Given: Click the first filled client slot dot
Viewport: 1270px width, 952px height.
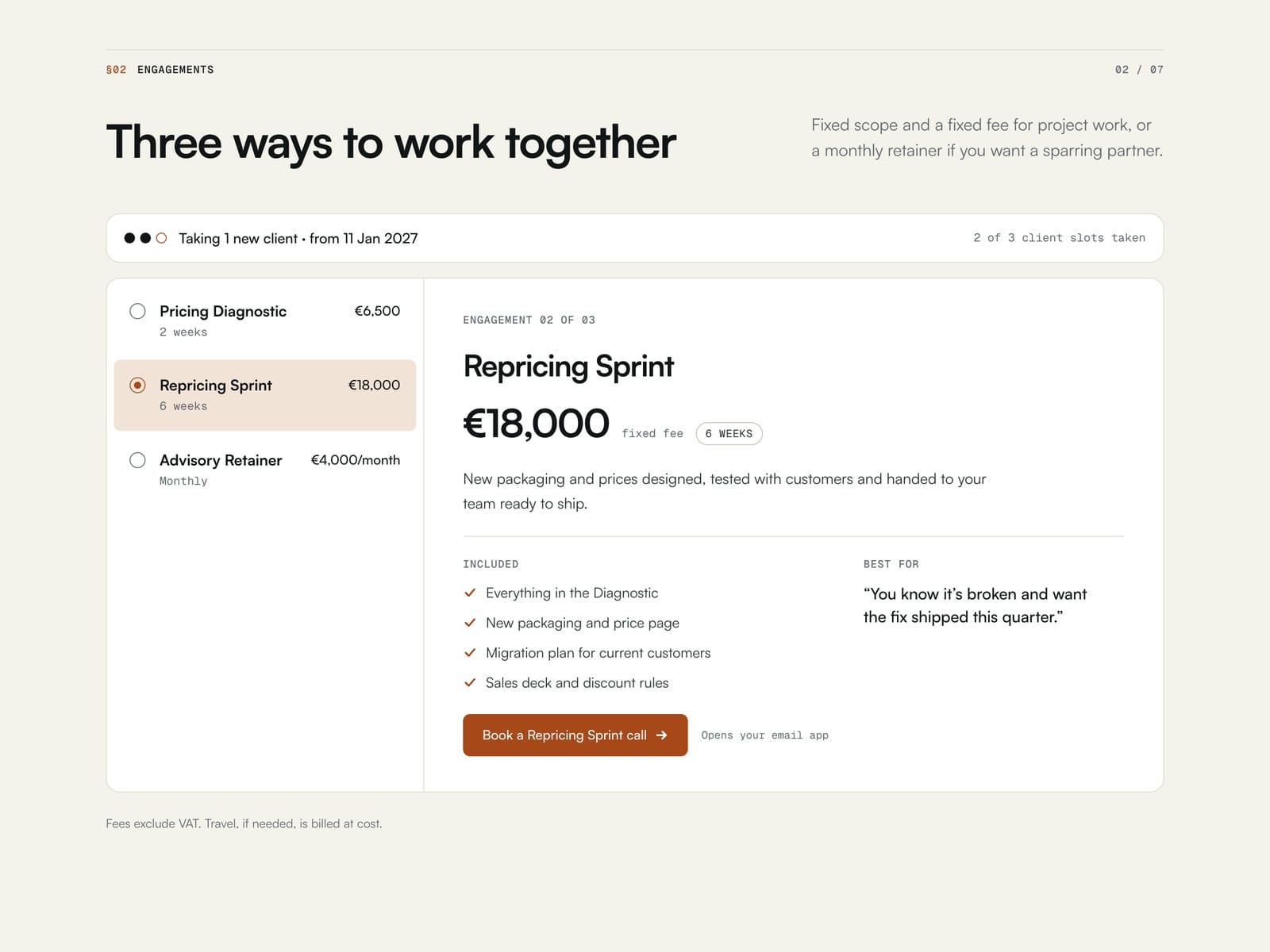Looking at the screenshot, I should pyautogui.click(x=129, y=238).
